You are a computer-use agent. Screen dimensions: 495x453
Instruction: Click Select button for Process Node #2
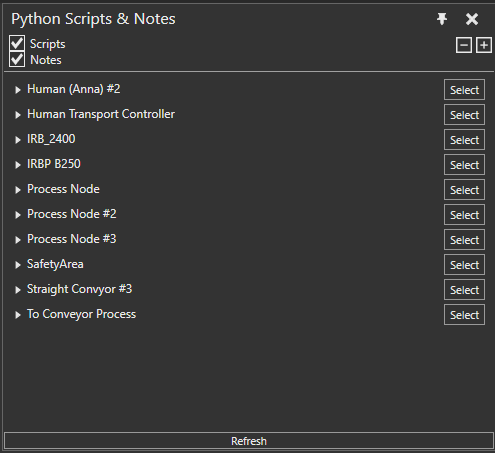[464, 215]
